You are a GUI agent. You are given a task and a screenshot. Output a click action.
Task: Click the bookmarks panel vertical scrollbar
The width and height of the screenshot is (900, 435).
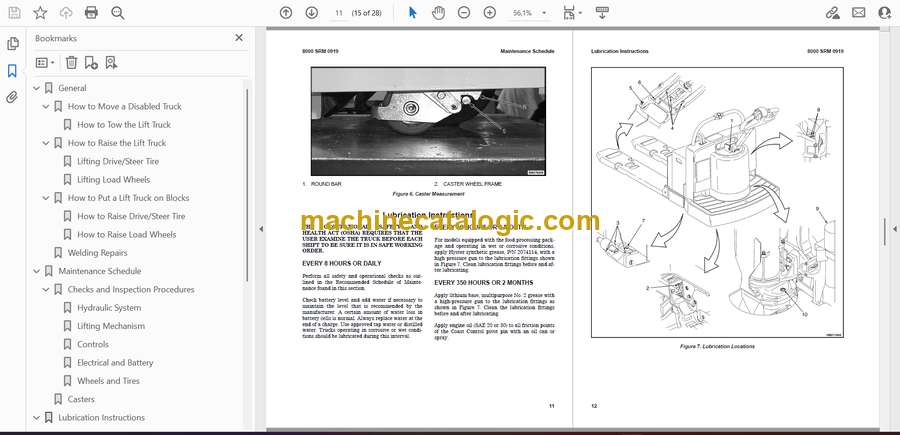[x=248, y=185]
